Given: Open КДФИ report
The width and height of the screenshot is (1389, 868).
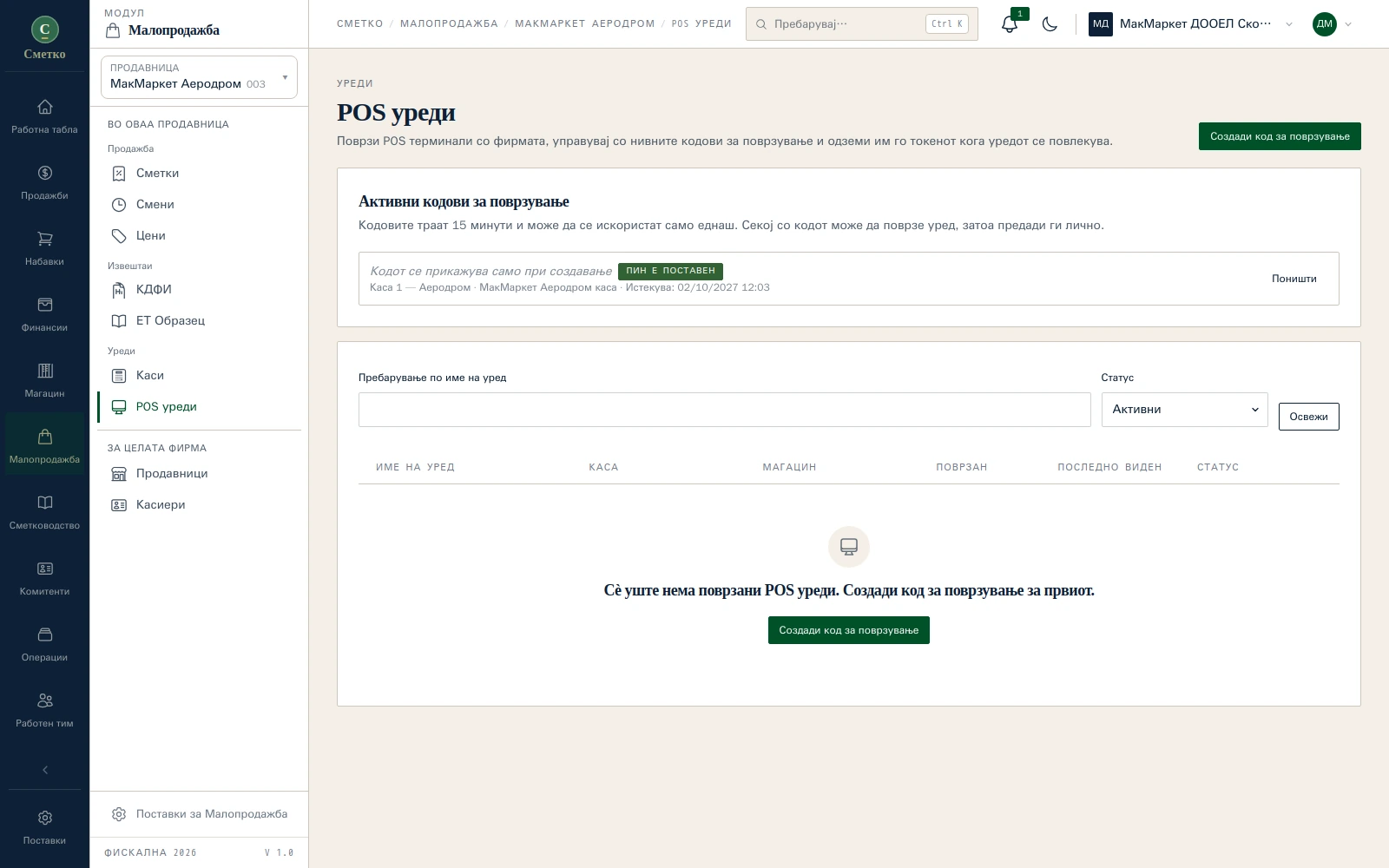Looking at the screenshot, I should coord(200,290).
